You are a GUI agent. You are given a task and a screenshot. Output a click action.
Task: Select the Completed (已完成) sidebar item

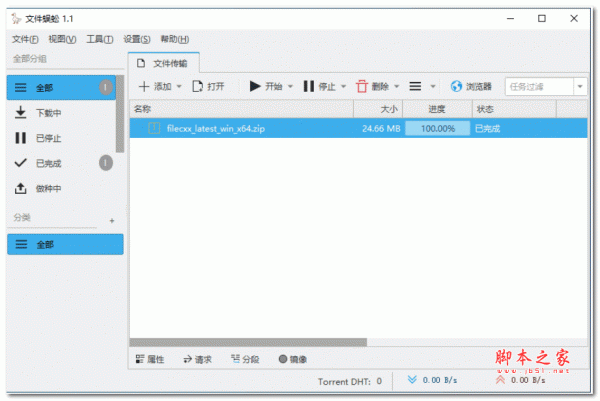click(x=61, y=163)
